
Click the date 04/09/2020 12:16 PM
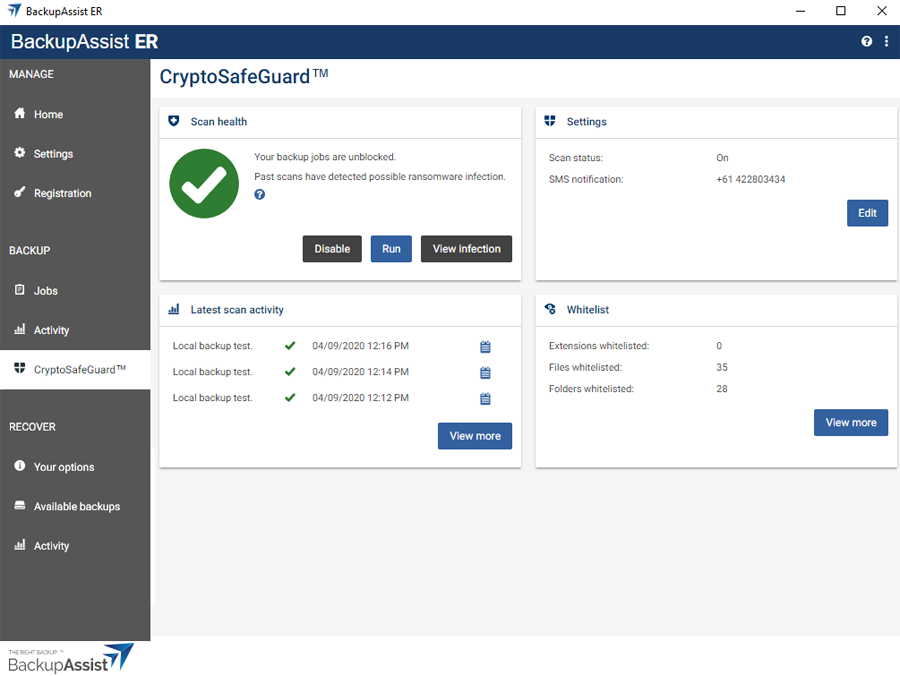(360, 345)
